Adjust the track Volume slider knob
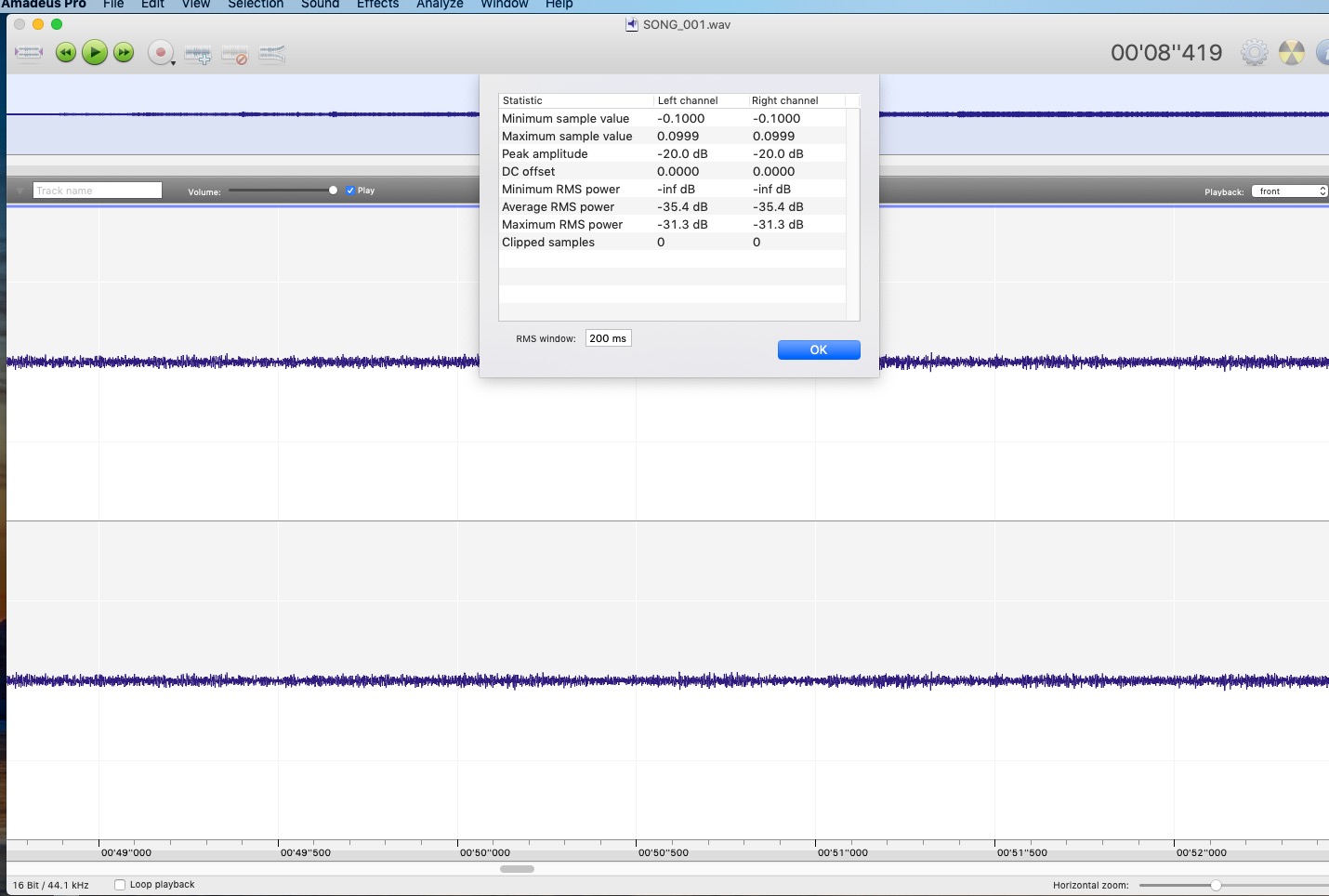 pos(333,191)
